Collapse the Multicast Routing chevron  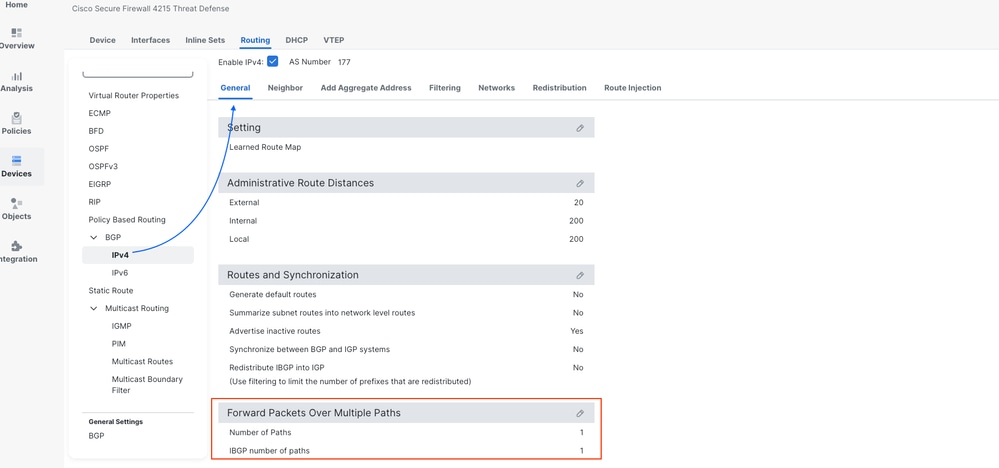click(x=94, y=308)
